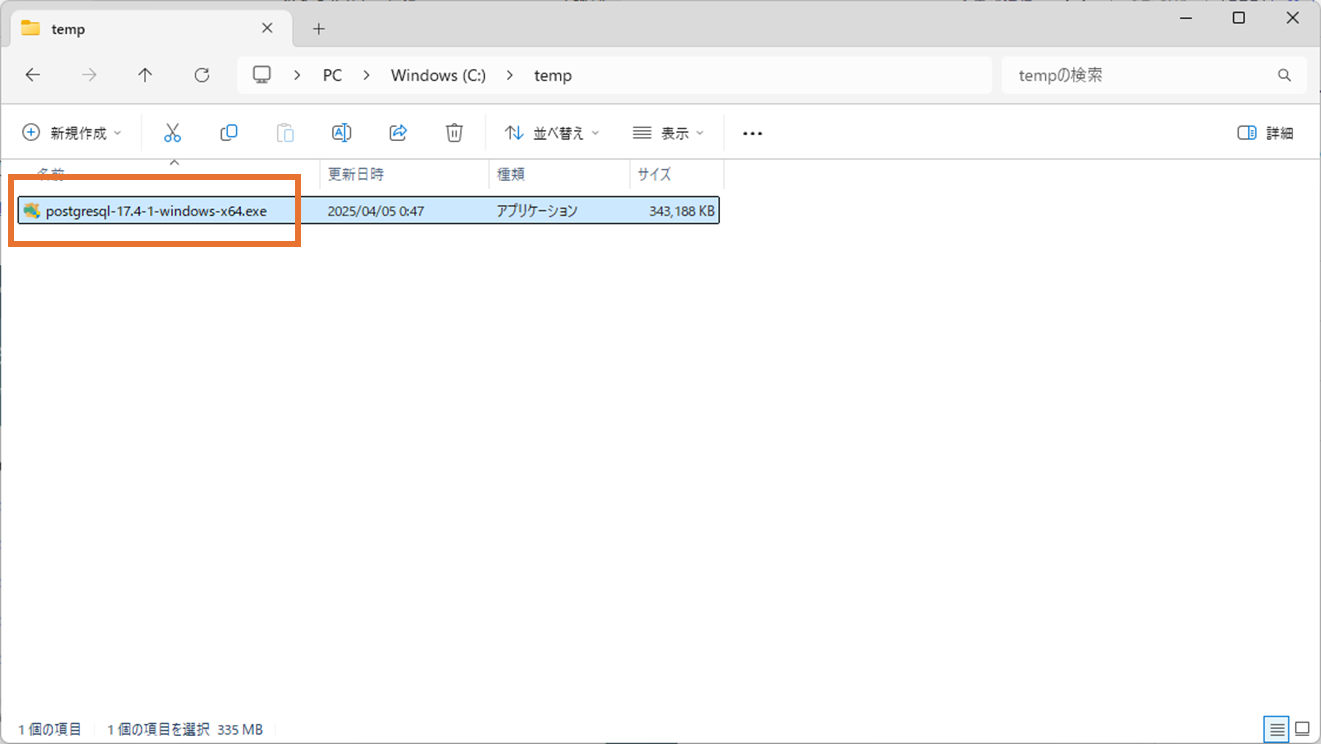Switch to details list view icon
The height and width of the screenshot is (744, 1321).
[1277, 729]
